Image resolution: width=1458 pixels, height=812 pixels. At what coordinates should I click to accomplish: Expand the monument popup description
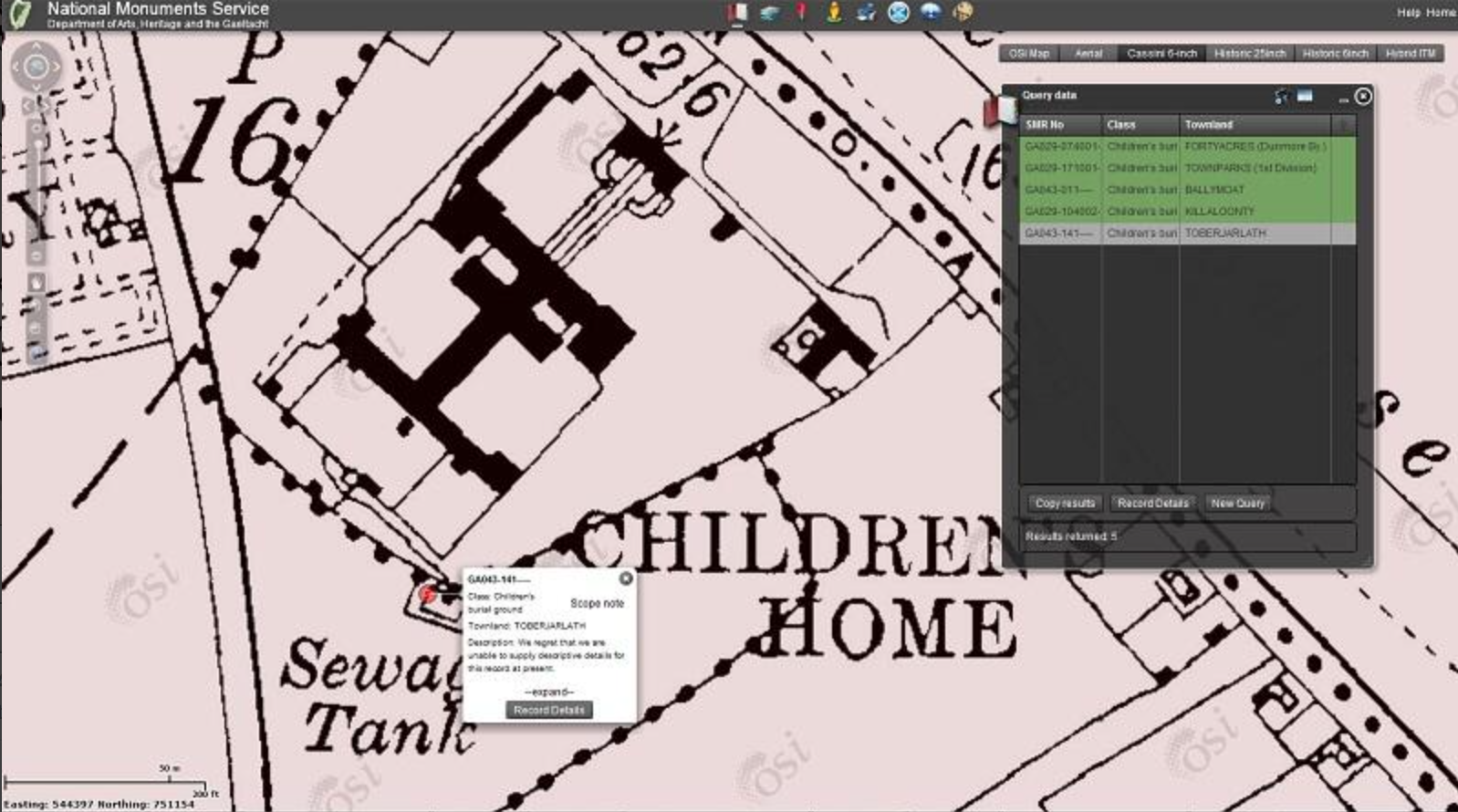coord(548,692)
